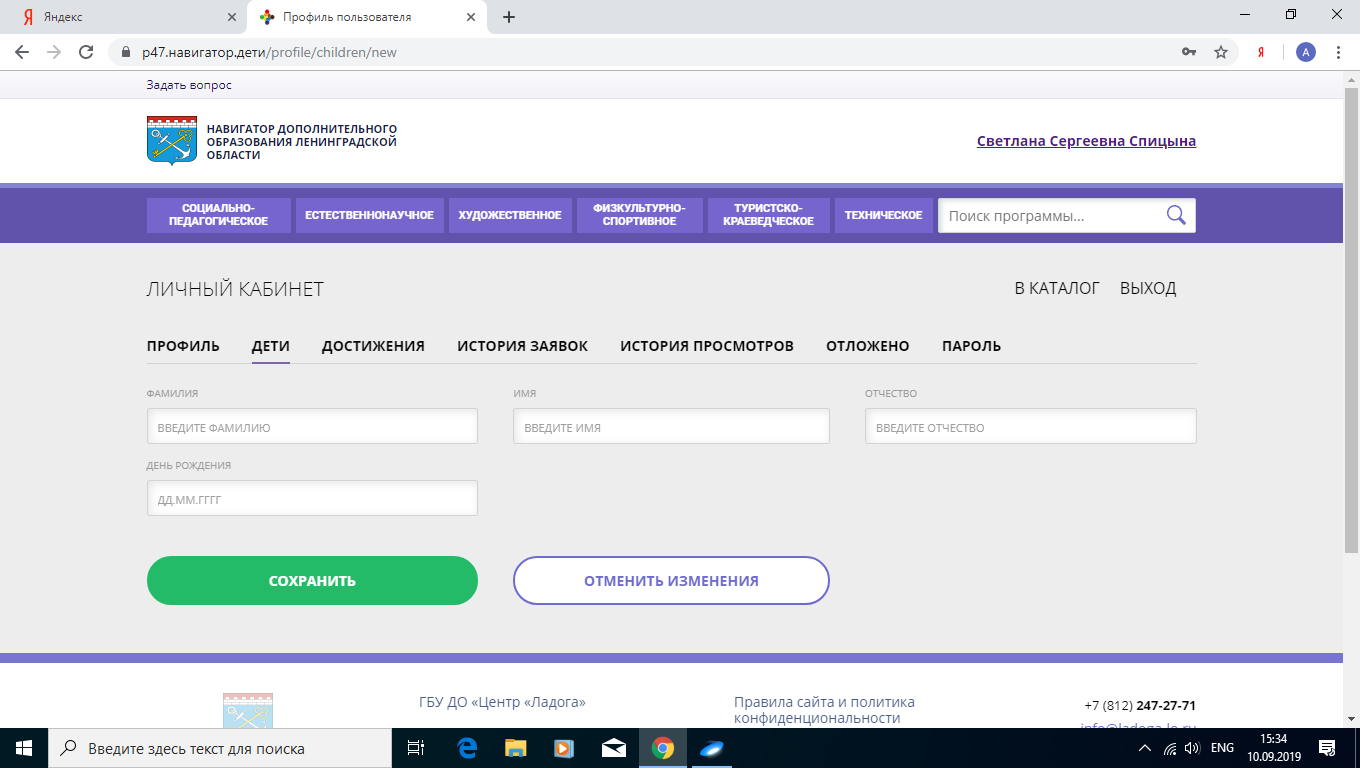Screen dimensions: 1360x768
Task: Click the День рождения date field
Action: tap(312, 499)
